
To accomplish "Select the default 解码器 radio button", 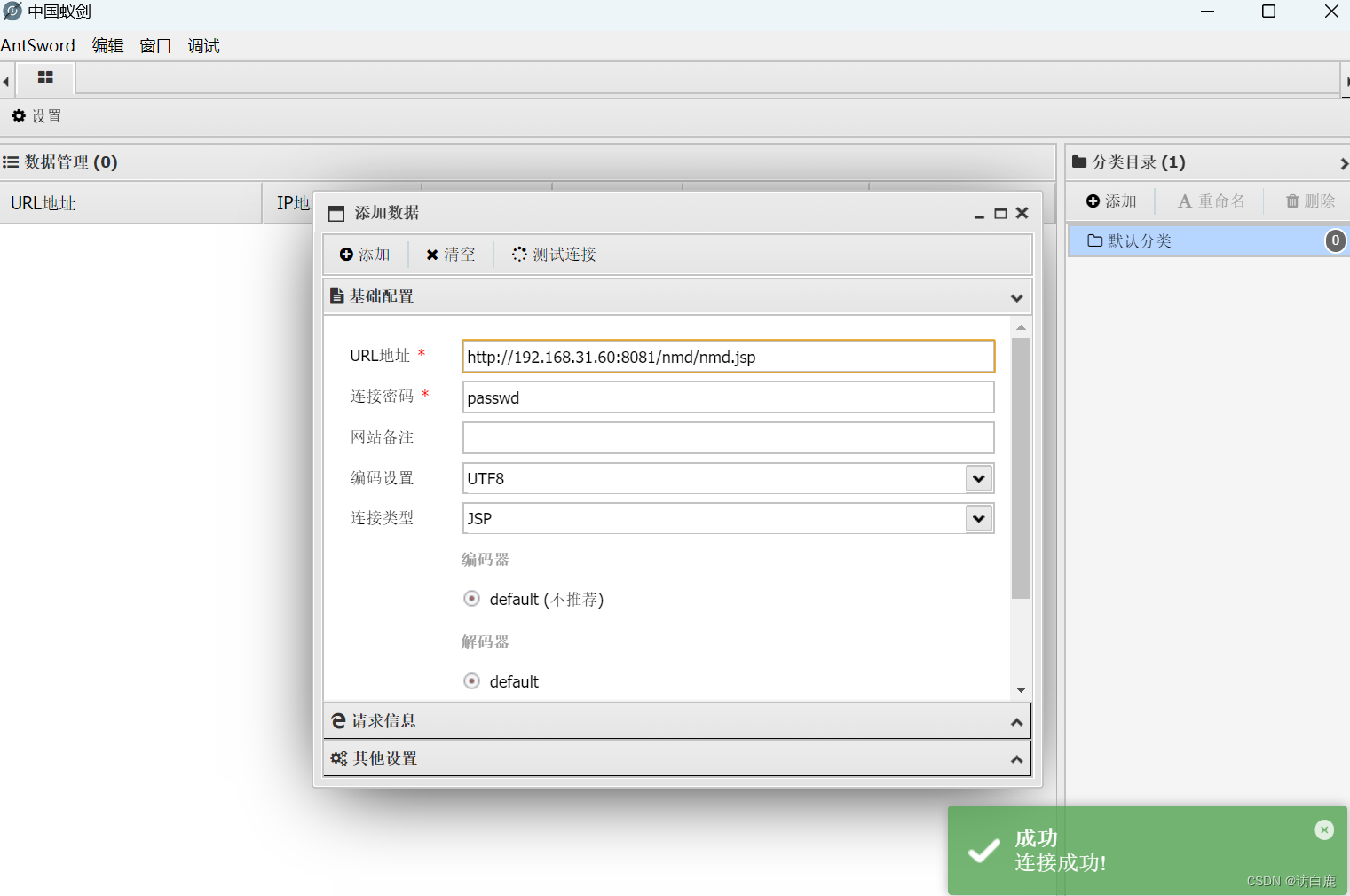I will pyautogui.click(x=471, y=680).
